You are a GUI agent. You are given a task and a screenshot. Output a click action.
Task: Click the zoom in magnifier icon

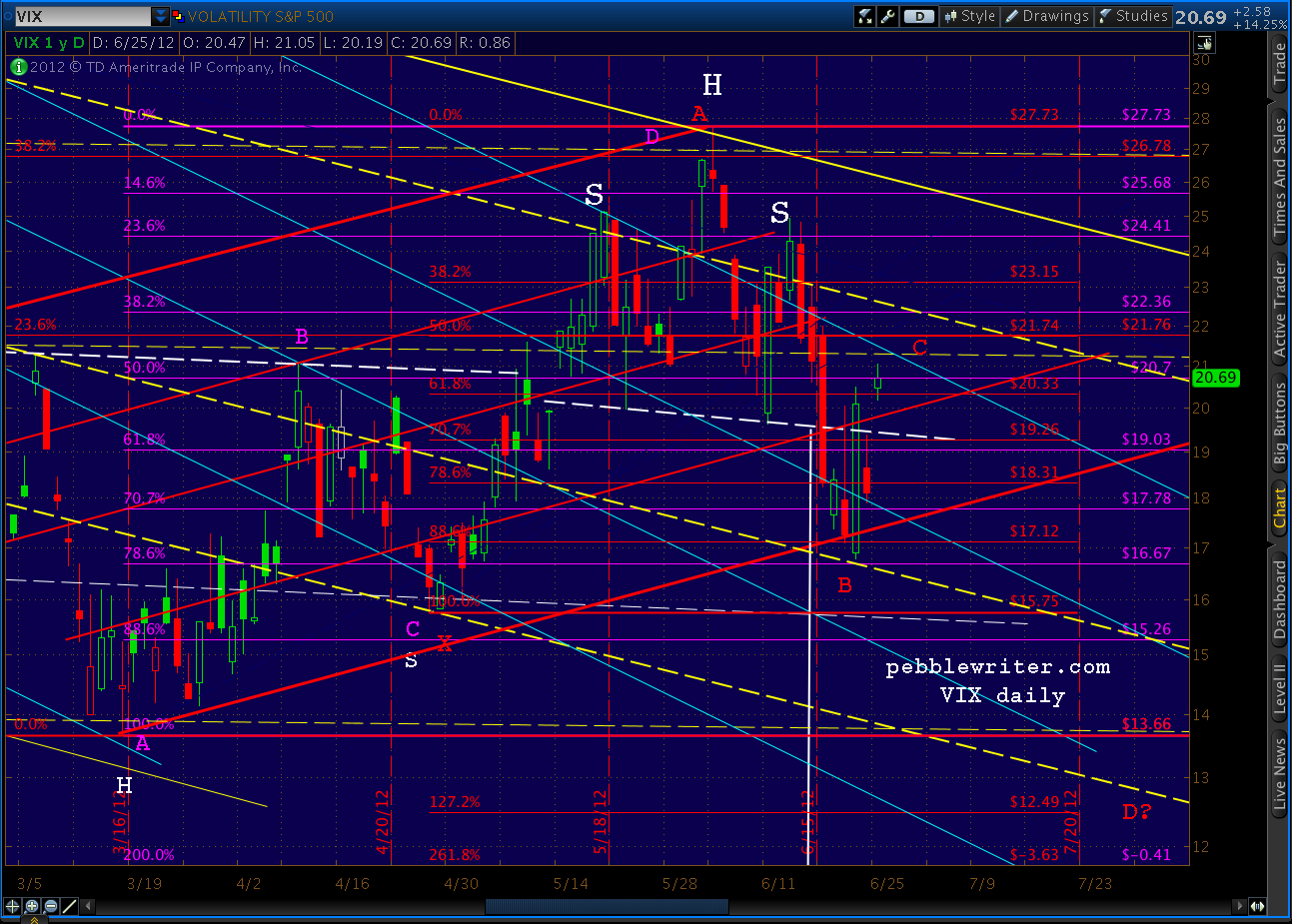(x=32, y=906)
